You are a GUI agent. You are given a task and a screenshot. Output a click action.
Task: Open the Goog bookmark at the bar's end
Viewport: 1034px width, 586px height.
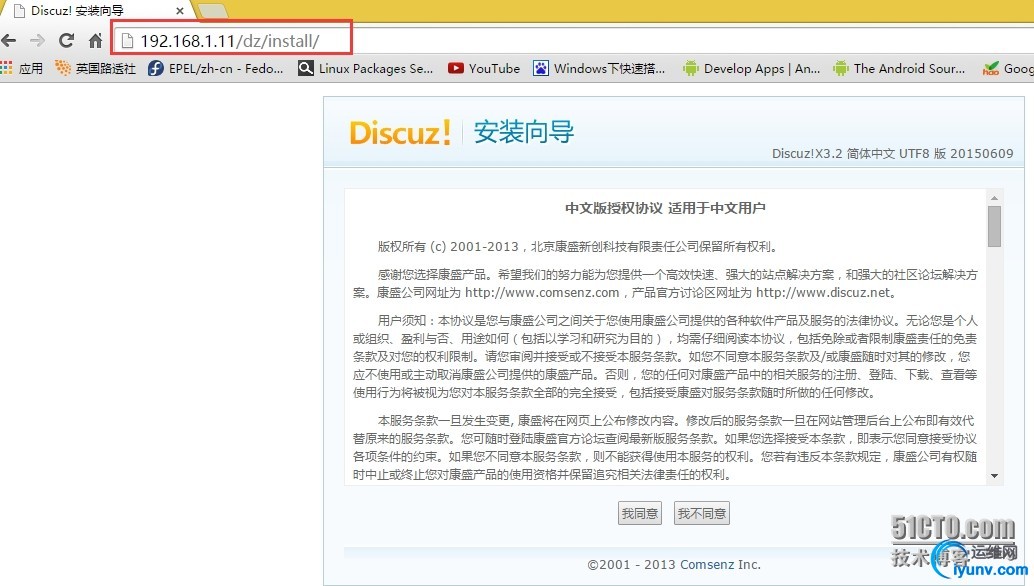(x=1008, y=68)
